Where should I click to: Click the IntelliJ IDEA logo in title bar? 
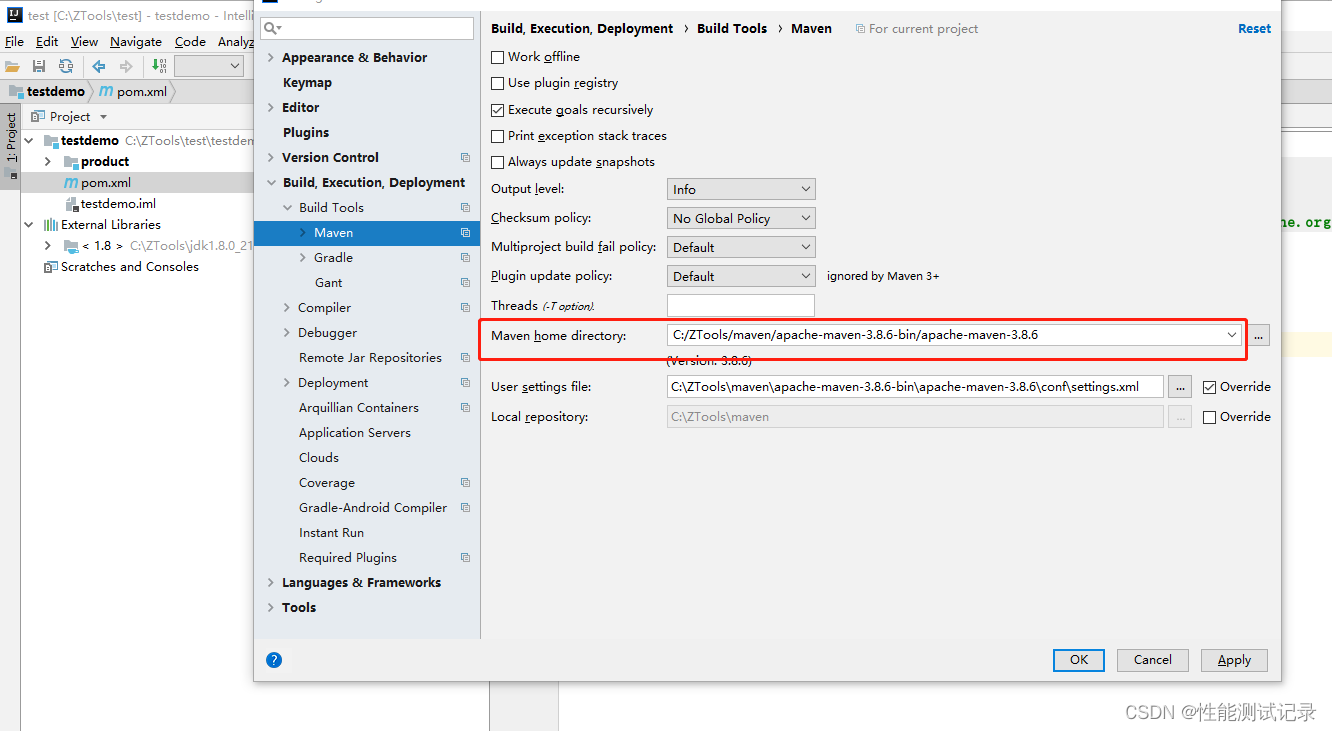14,15
